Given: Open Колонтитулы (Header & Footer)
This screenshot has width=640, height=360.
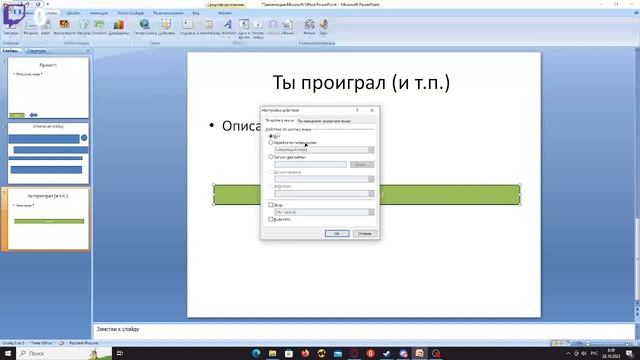Looking at the screenshot, I should click(x=209, y=27).
